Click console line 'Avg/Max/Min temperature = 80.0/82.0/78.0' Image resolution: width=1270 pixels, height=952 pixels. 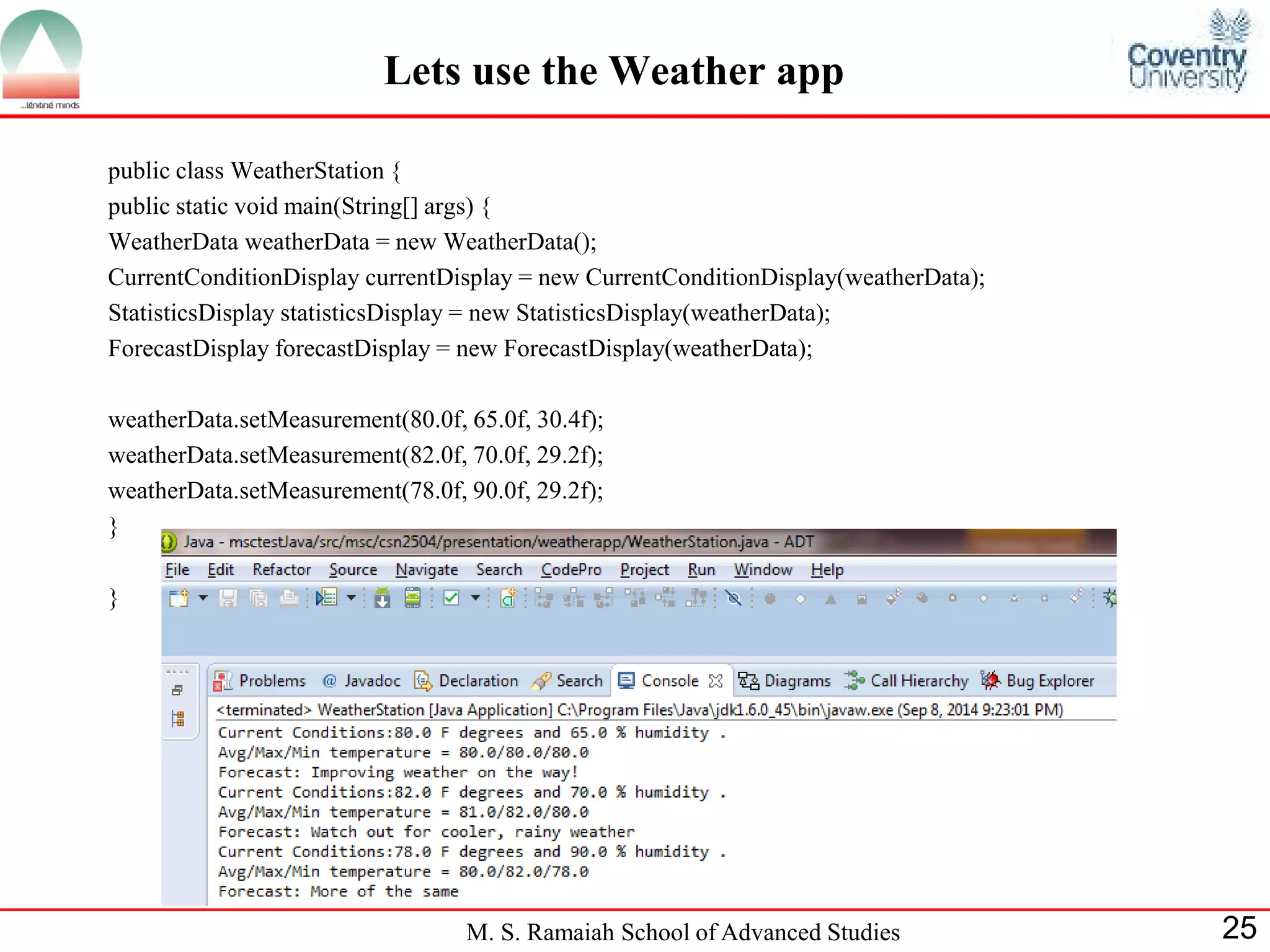click(404, 871)
